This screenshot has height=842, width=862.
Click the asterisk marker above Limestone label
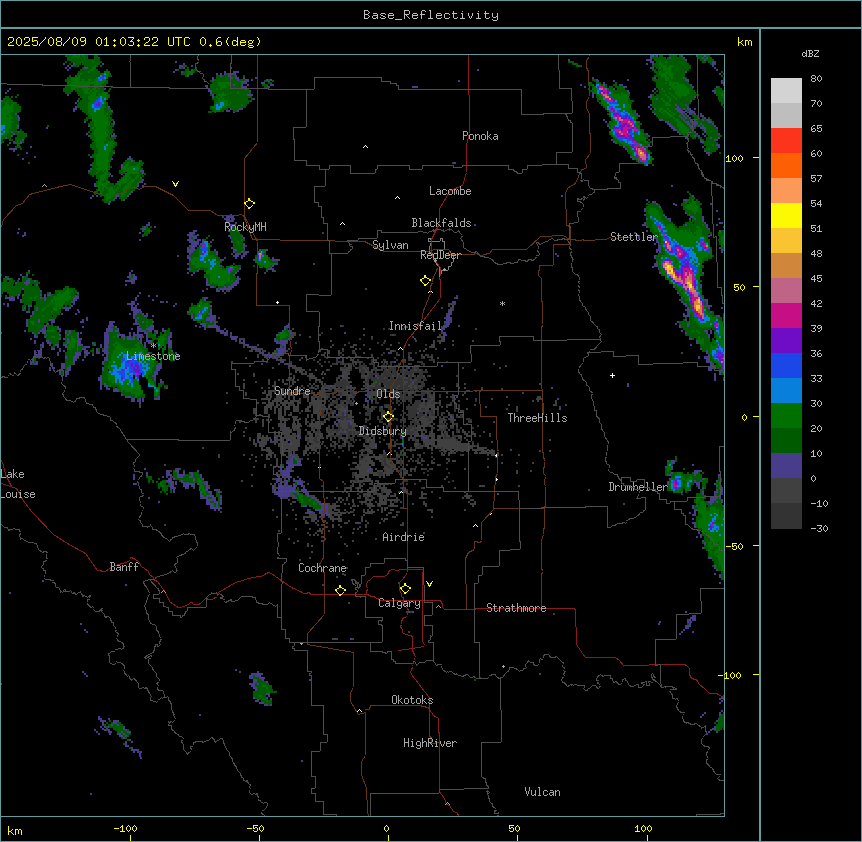pyautogui.click(x=154, y=345)
